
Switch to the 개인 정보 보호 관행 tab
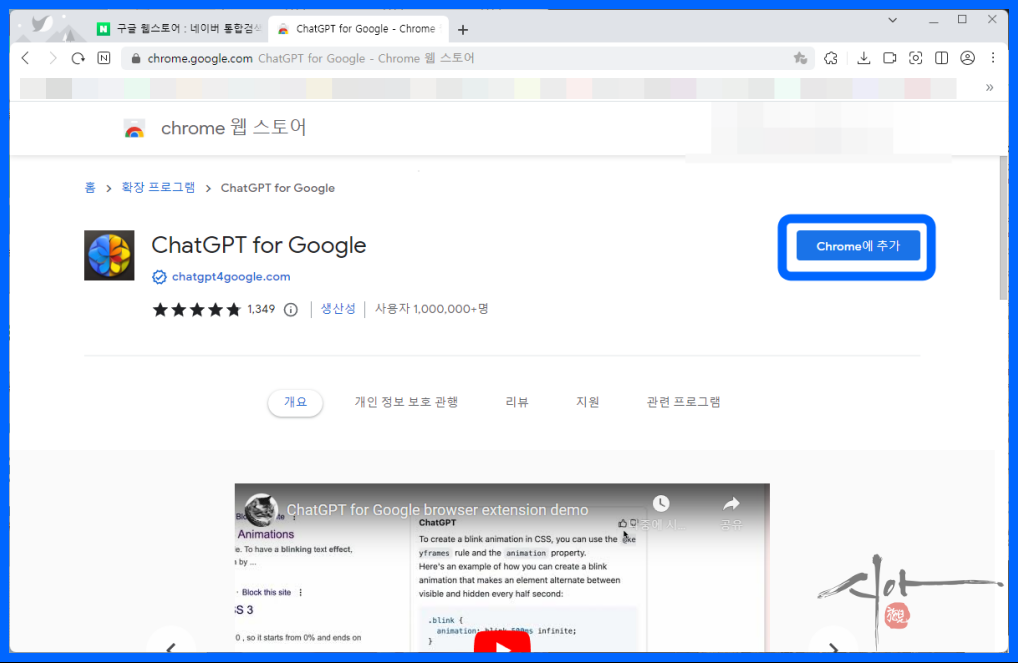click(406, 402)
